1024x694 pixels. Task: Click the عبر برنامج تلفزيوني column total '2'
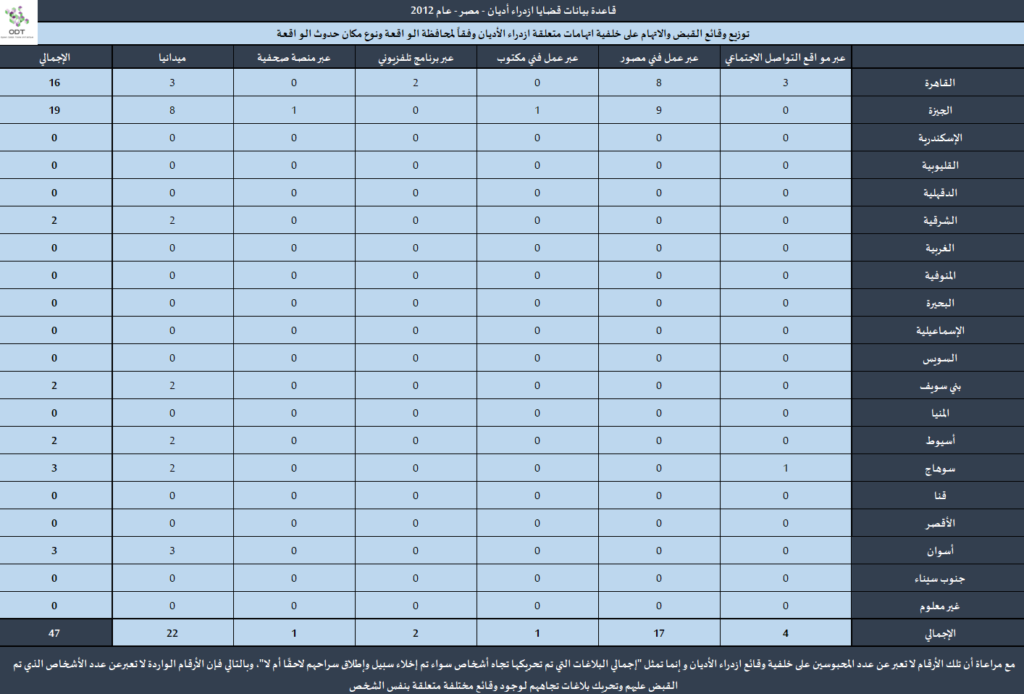pos(415,633)
